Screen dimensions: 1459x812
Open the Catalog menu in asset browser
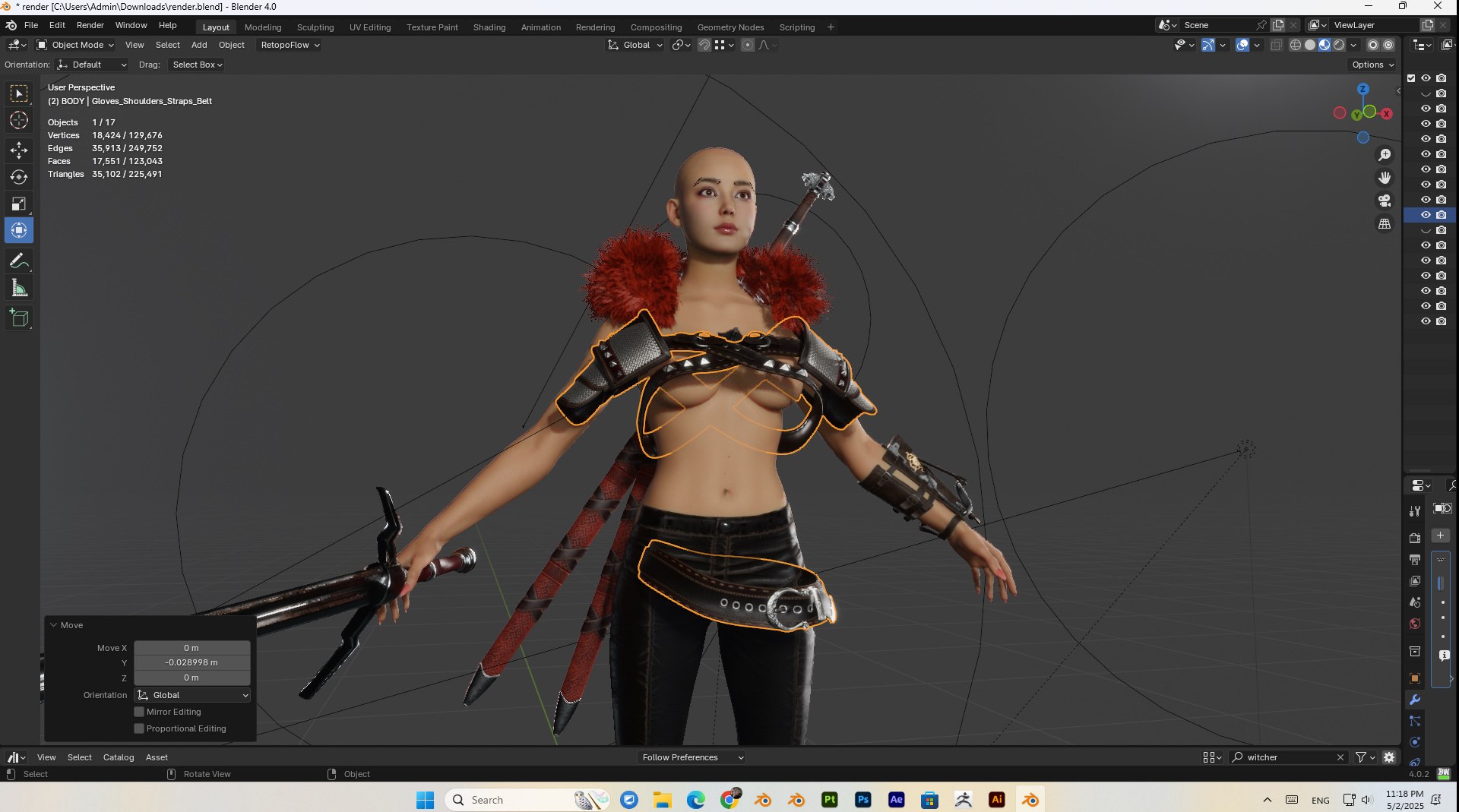click(x=119, y=757)
